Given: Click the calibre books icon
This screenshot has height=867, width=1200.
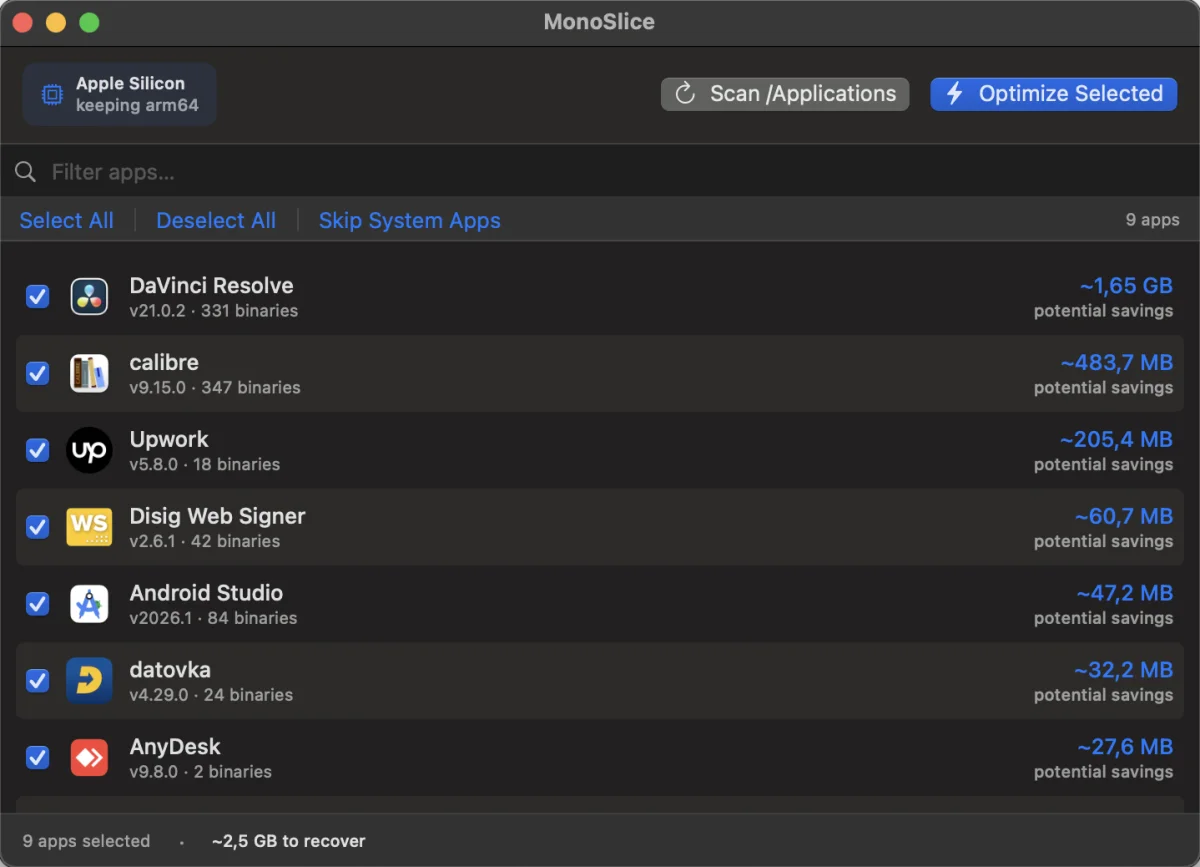Looking at the screenshot, I should tap(89, 373).
